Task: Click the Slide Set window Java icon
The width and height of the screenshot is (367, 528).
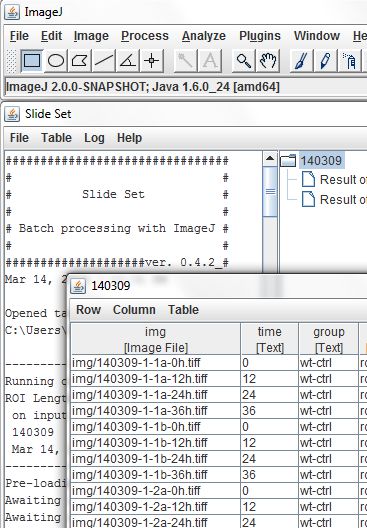Action: (12, 114)
